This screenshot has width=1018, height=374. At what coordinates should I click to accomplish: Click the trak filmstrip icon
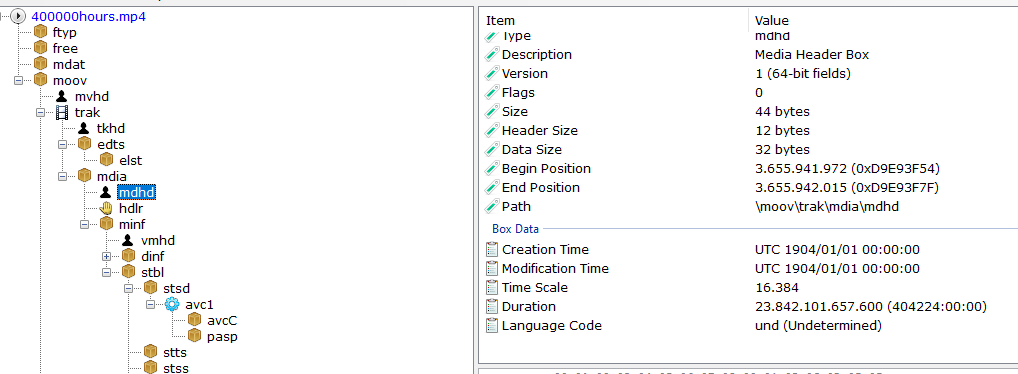62,112
